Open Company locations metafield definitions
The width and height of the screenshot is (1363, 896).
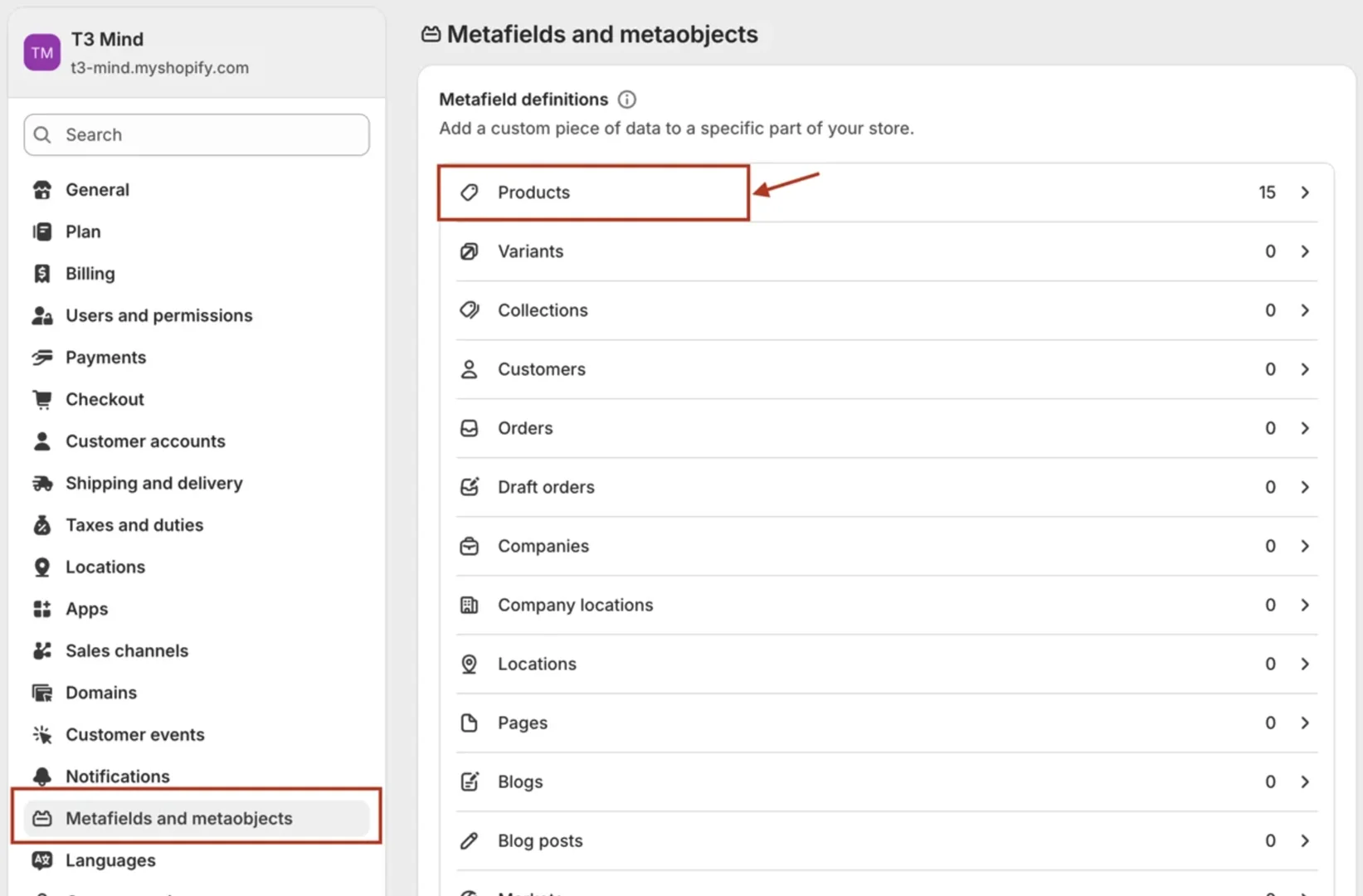pos(887,606)
